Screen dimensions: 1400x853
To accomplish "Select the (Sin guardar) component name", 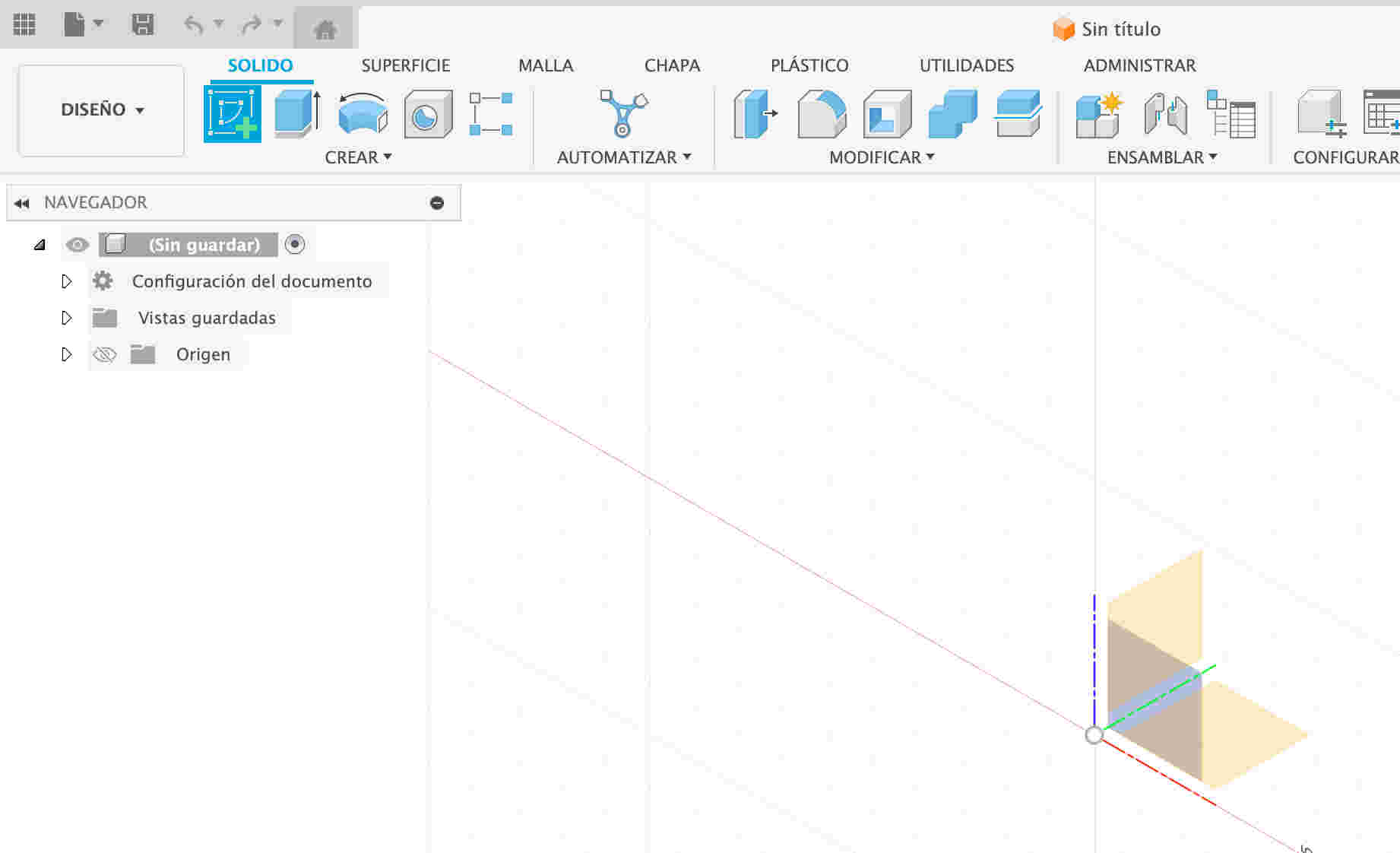I will tap(204, 245).
